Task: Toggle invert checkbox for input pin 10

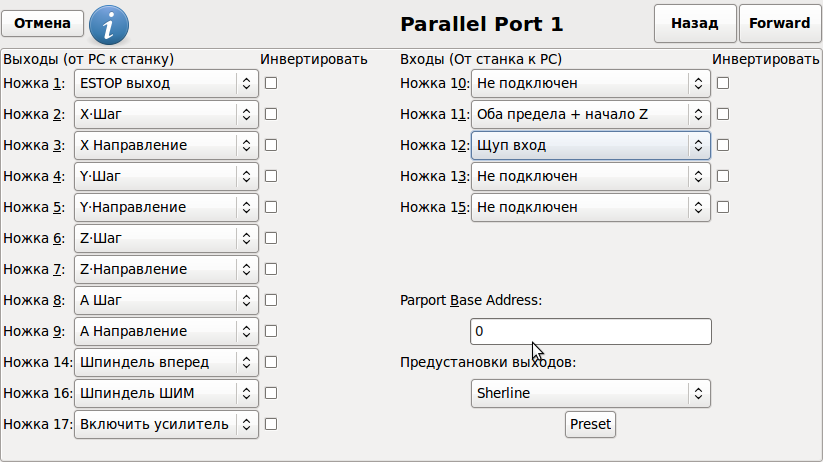Action: [x=723, y=83]
